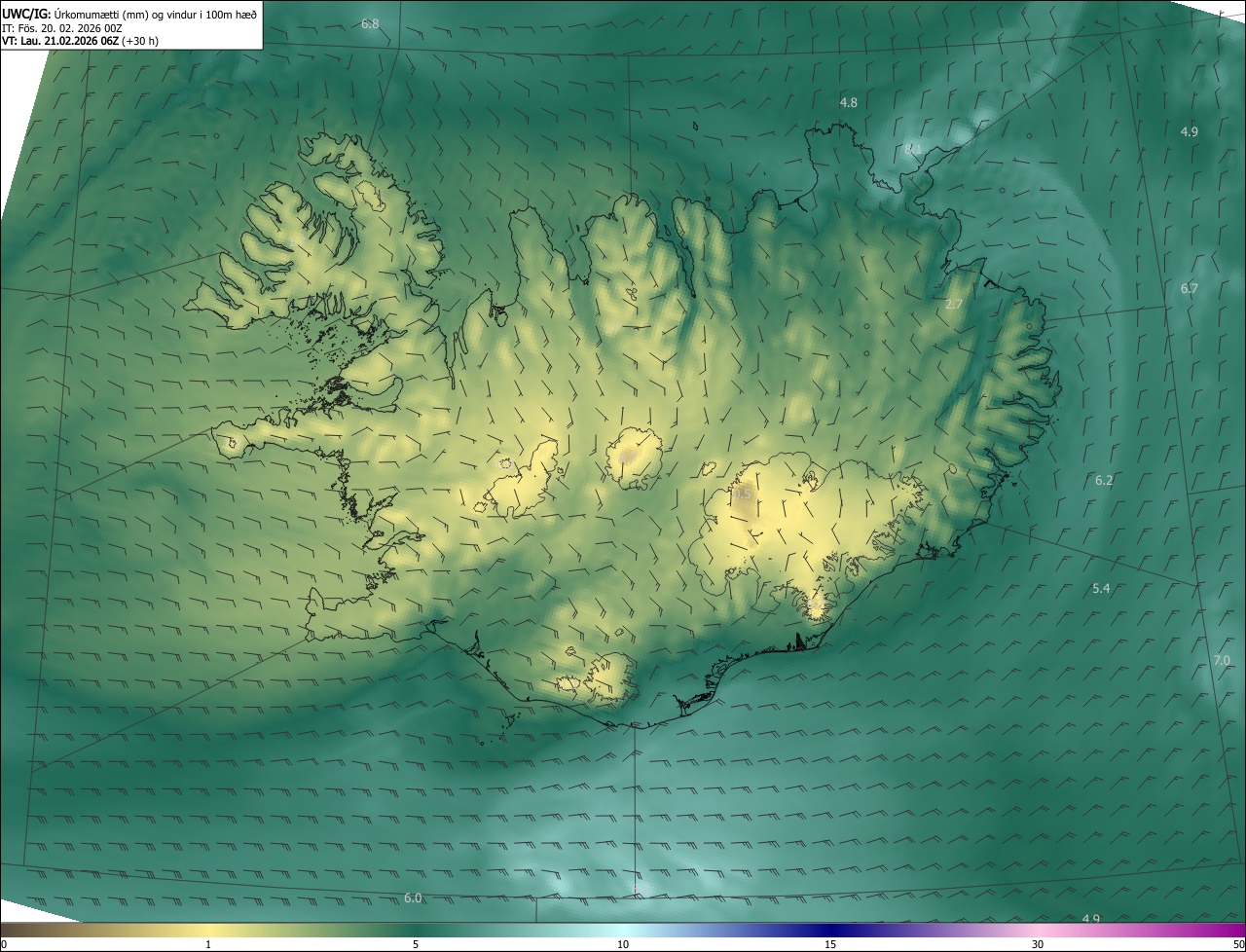Screen dimensions: 1246x952
Task: Click the map value label "6.2"
Action: pos(1104,480)
